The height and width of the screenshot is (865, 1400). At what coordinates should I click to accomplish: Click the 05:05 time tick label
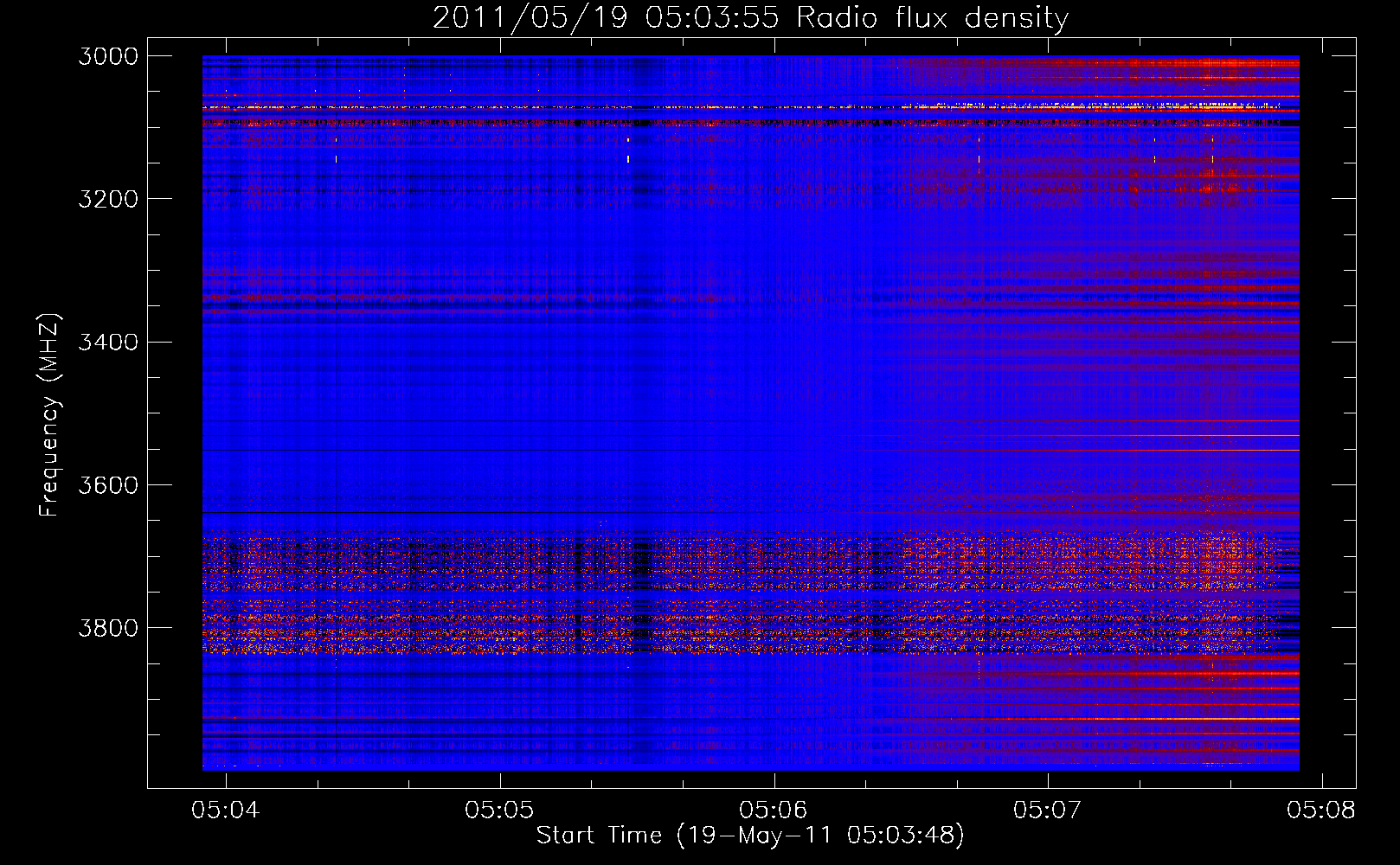tap(499, 810)
